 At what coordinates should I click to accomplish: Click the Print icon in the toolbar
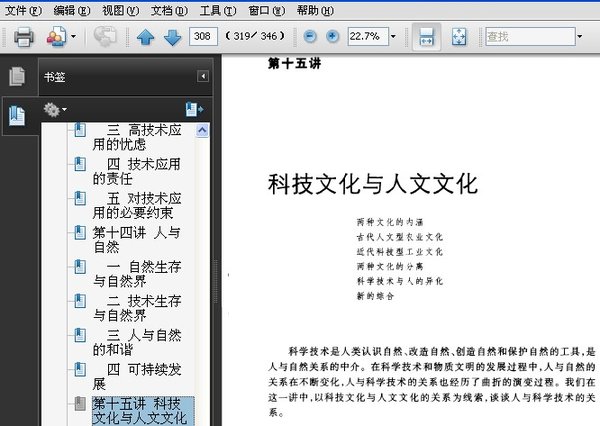pos(24,37)
